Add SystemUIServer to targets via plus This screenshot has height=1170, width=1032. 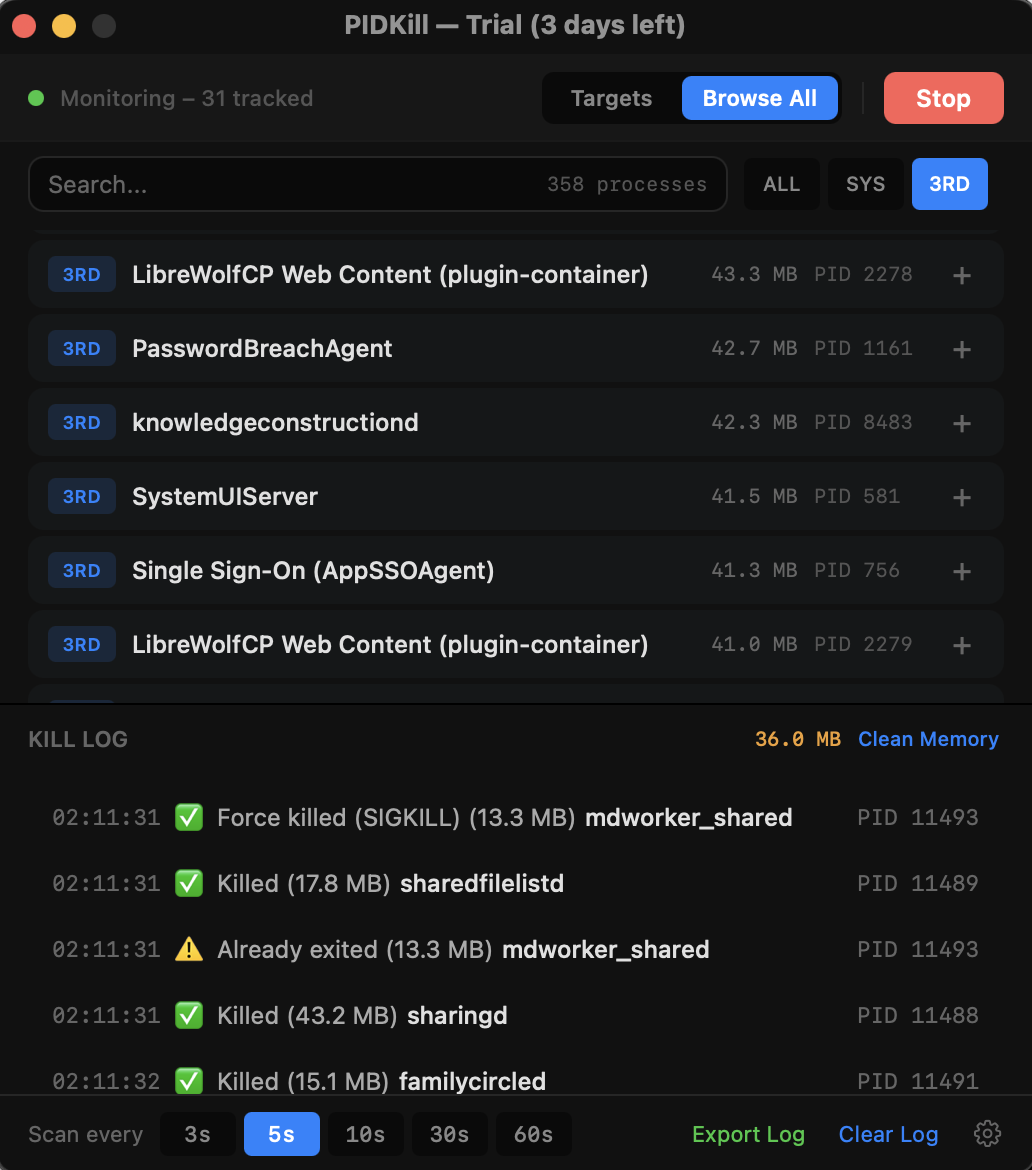tap(961, 497)
